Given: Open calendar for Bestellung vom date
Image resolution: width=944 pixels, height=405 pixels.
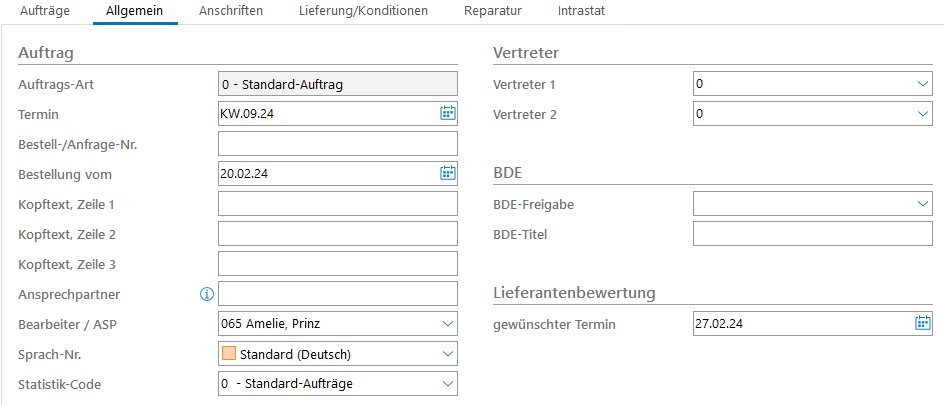Looking at the screenshot, I should pos(448,174).
